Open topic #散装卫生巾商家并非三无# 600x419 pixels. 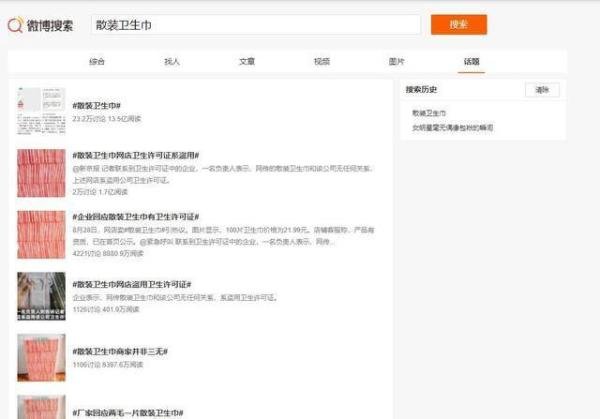pyautogui.click(x=120, y=352)
